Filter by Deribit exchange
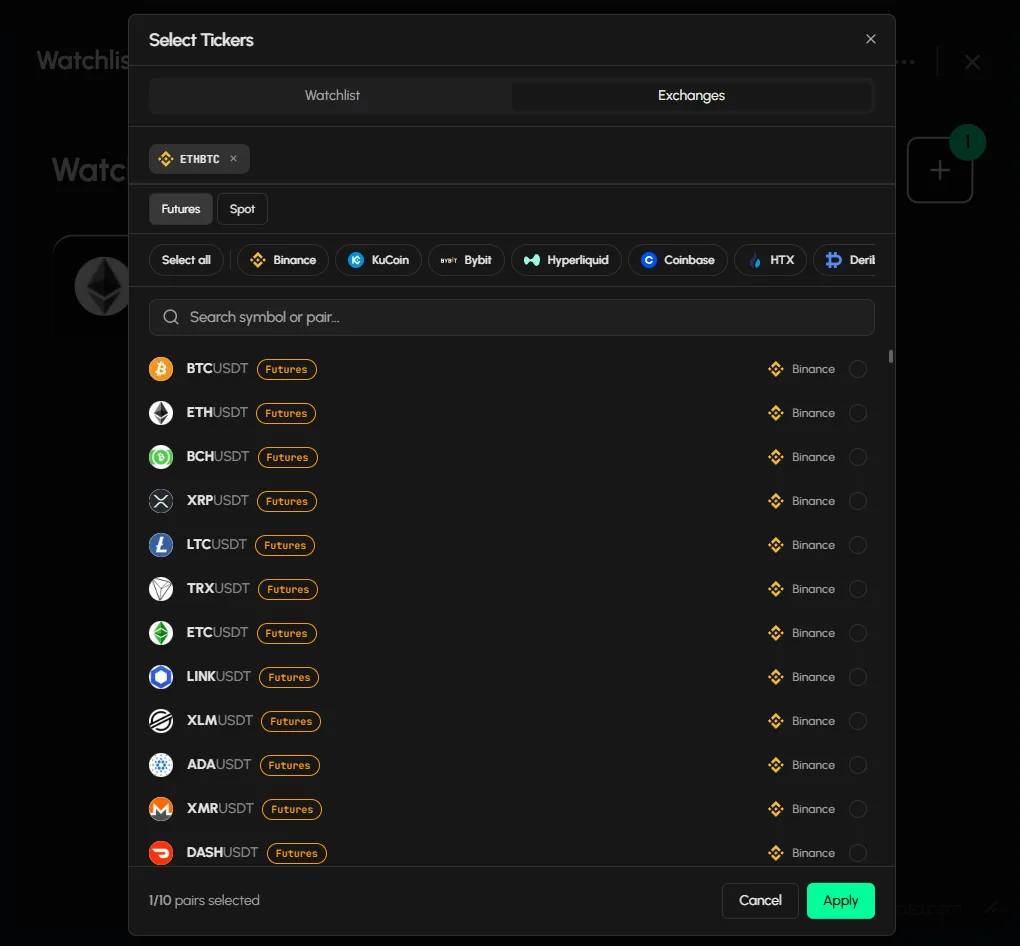Screen dimensions: 1020x946 844,260
